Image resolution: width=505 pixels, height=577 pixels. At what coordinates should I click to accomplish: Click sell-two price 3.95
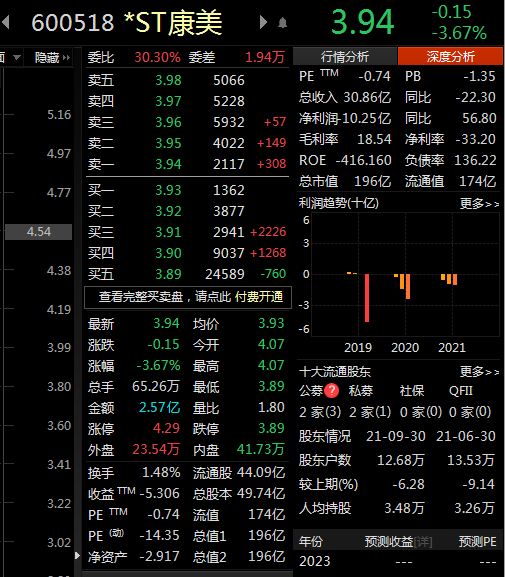point(168,143)
